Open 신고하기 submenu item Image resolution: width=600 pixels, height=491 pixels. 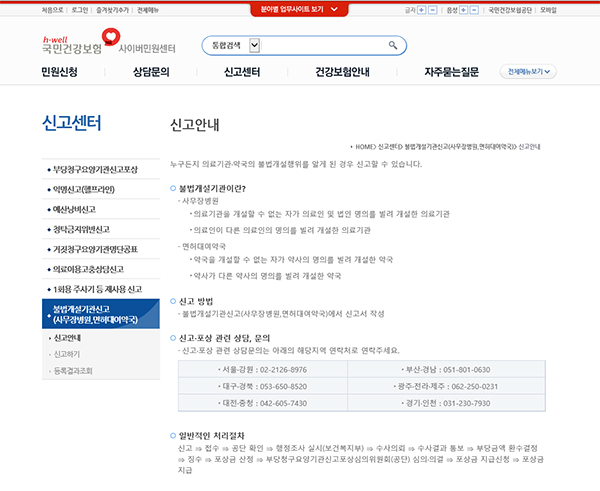tap(67, 354)
